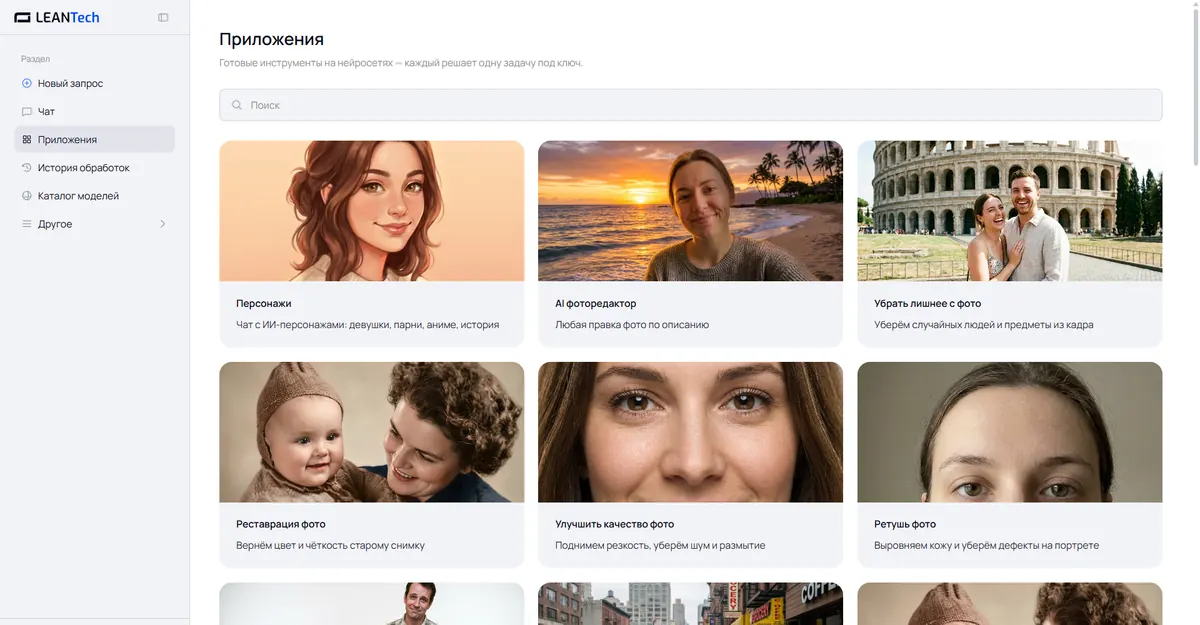Viewport: 1200px width, 625px height.
Task: Open Реставрация фото thumbnail with baby
Action: point(372,432)
